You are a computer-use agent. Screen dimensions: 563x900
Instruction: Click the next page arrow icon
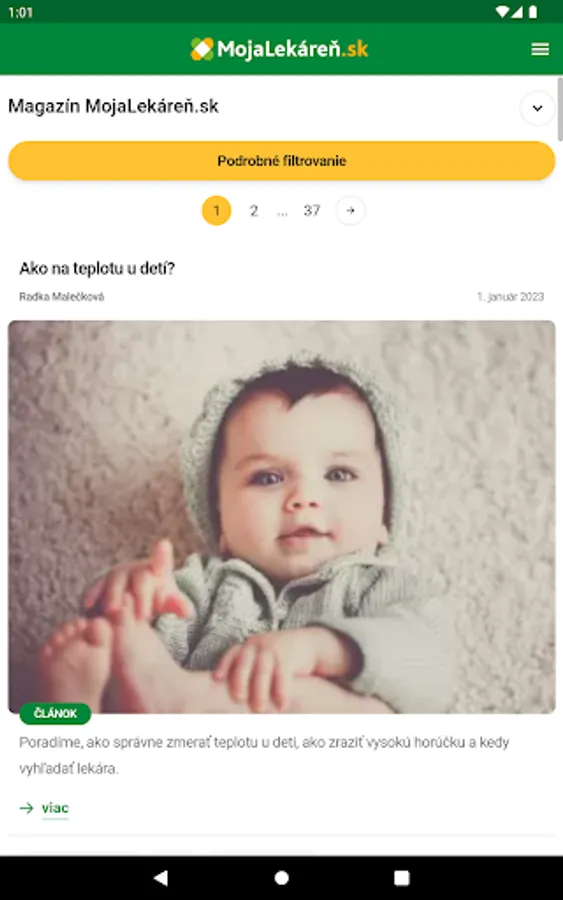pos(350,211)
